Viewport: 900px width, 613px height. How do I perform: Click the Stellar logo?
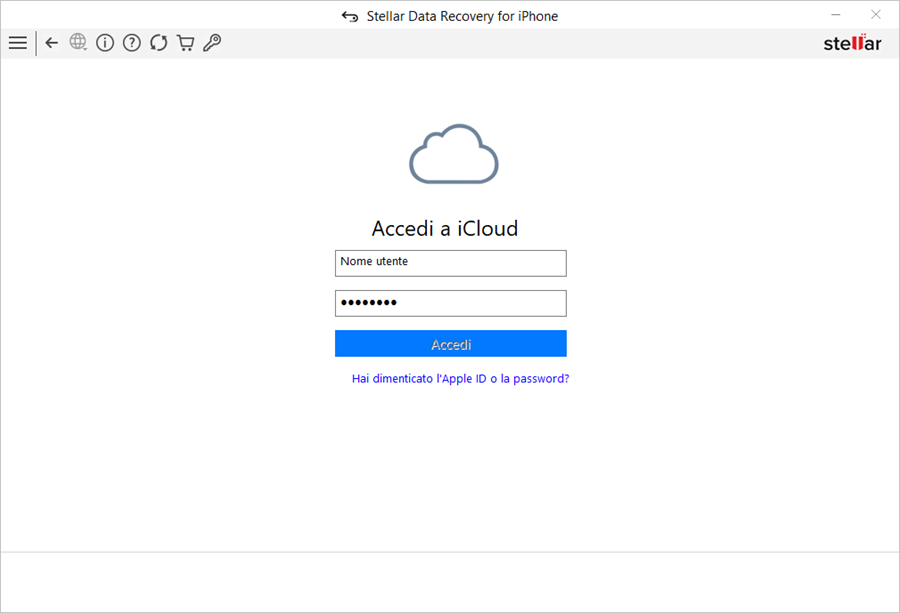tap(852, 43)
